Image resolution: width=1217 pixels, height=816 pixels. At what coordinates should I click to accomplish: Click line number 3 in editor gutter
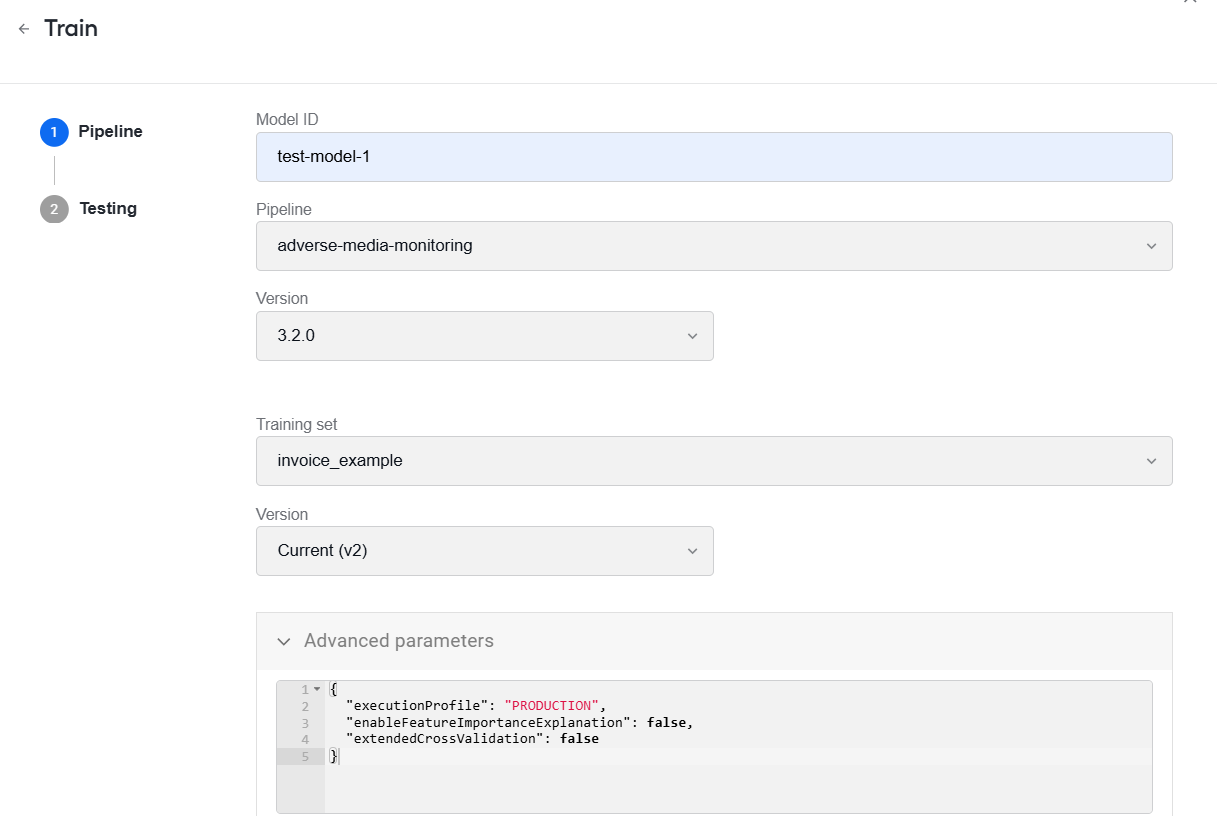pyautogui.click(x=306, y=722)
